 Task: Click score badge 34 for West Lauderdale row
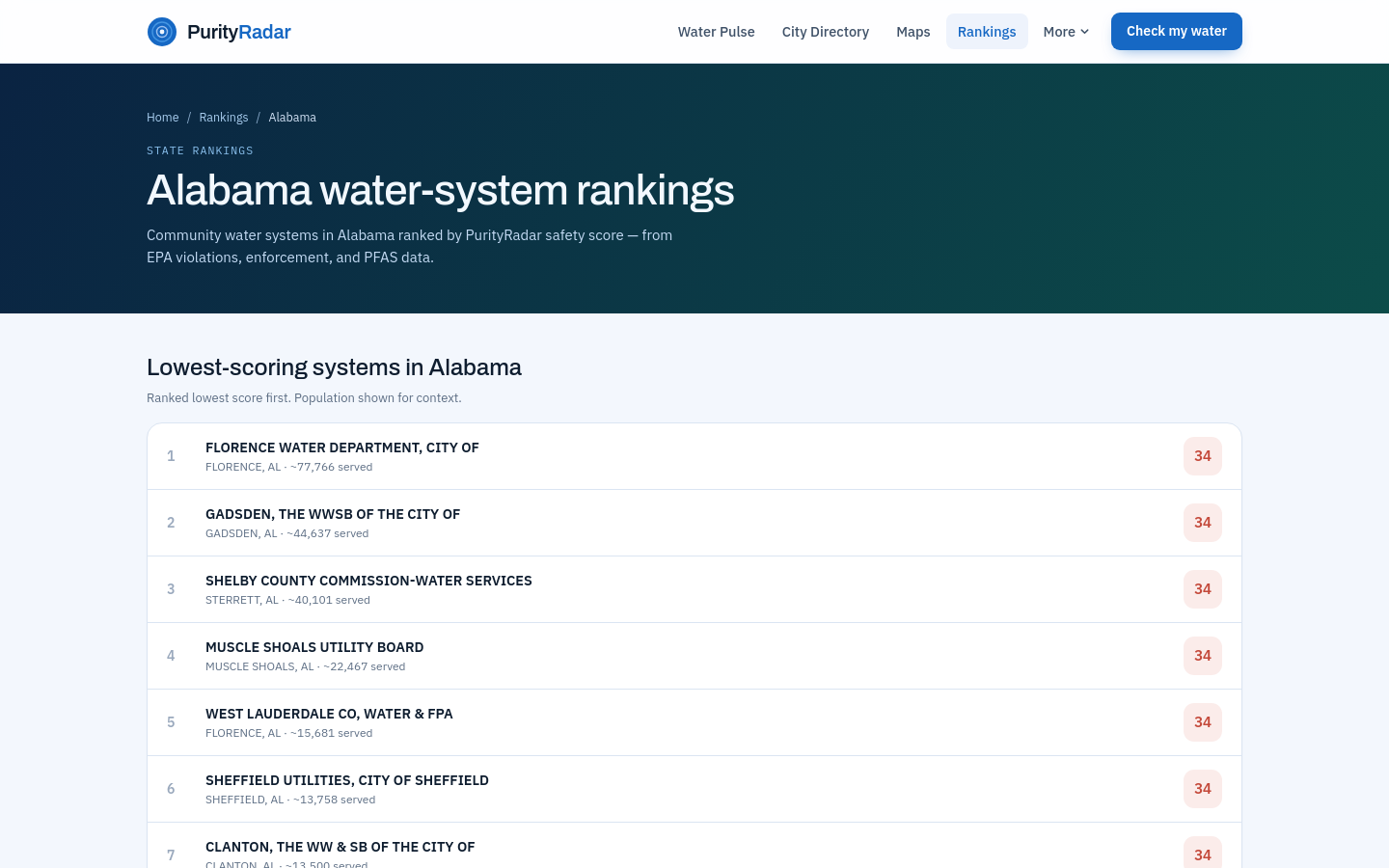click(x=1203, y=722)
